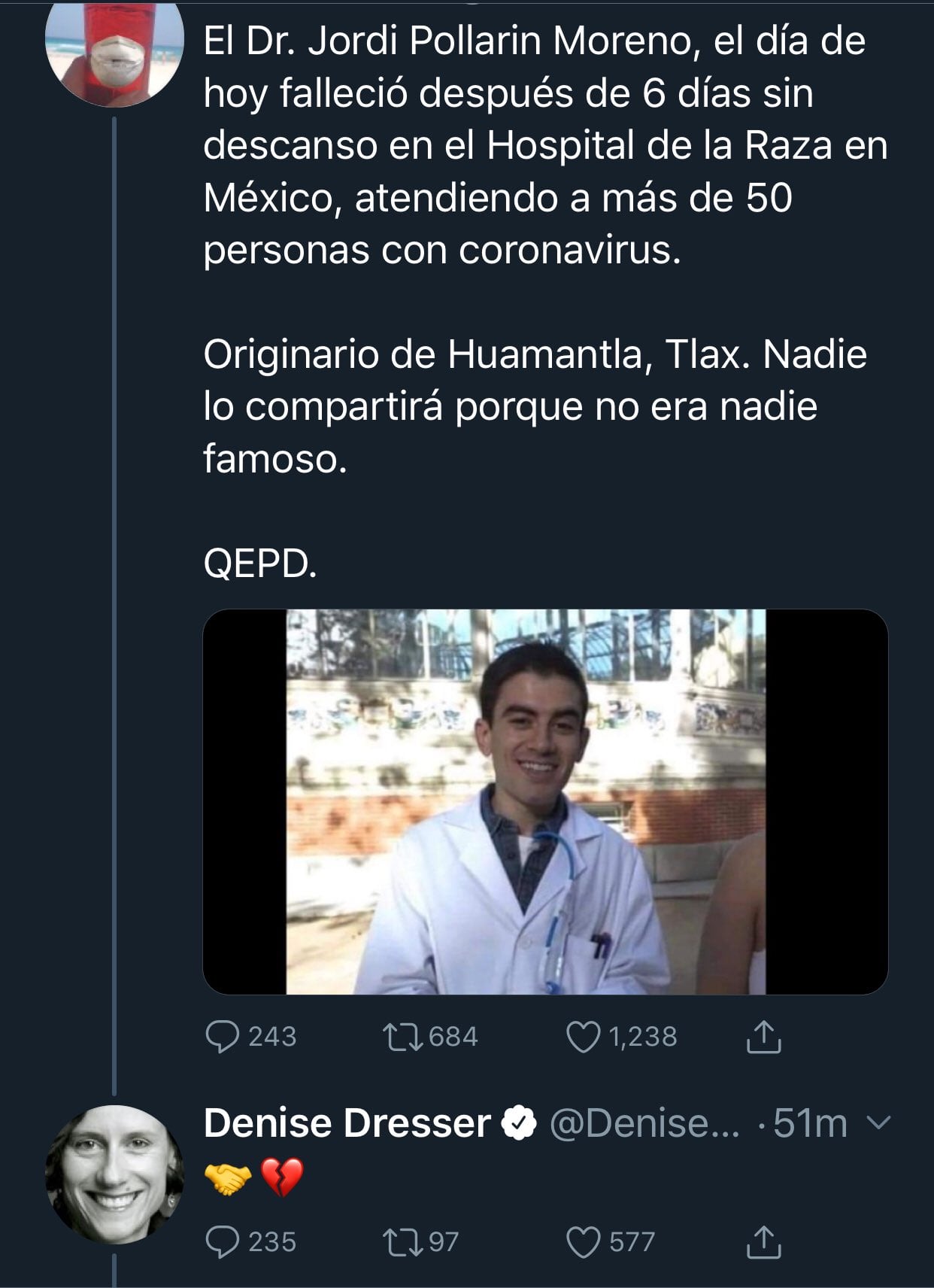Click the 51m timestamp
This screenshot has width=934, height=1288.
(810, 1123)
